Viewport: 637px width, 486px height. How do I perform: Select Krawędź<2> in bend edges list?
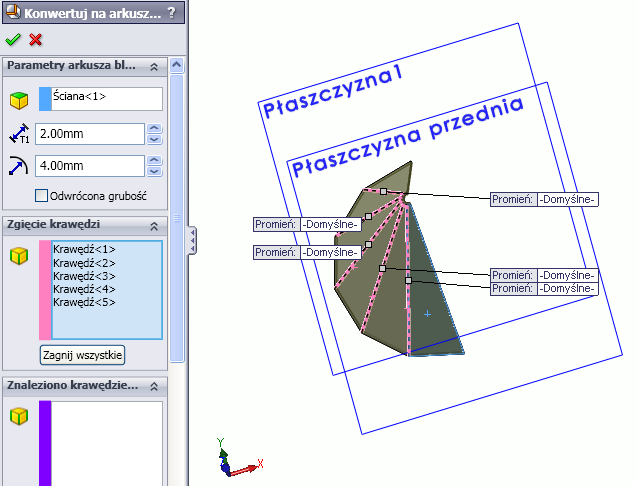tap(84, 263)
